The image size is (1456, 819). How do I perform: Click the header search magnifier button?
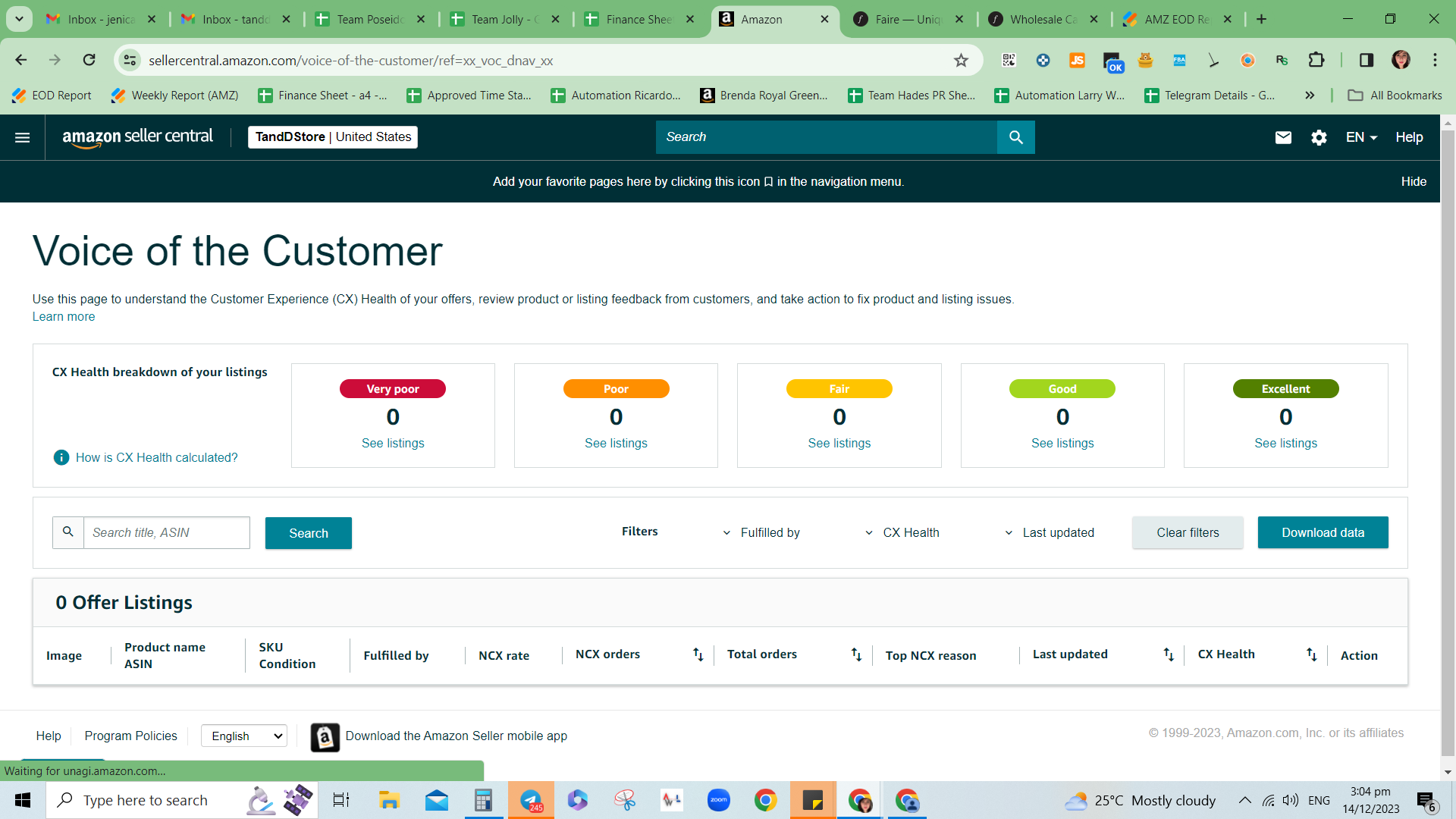(x=1015, y=137)
